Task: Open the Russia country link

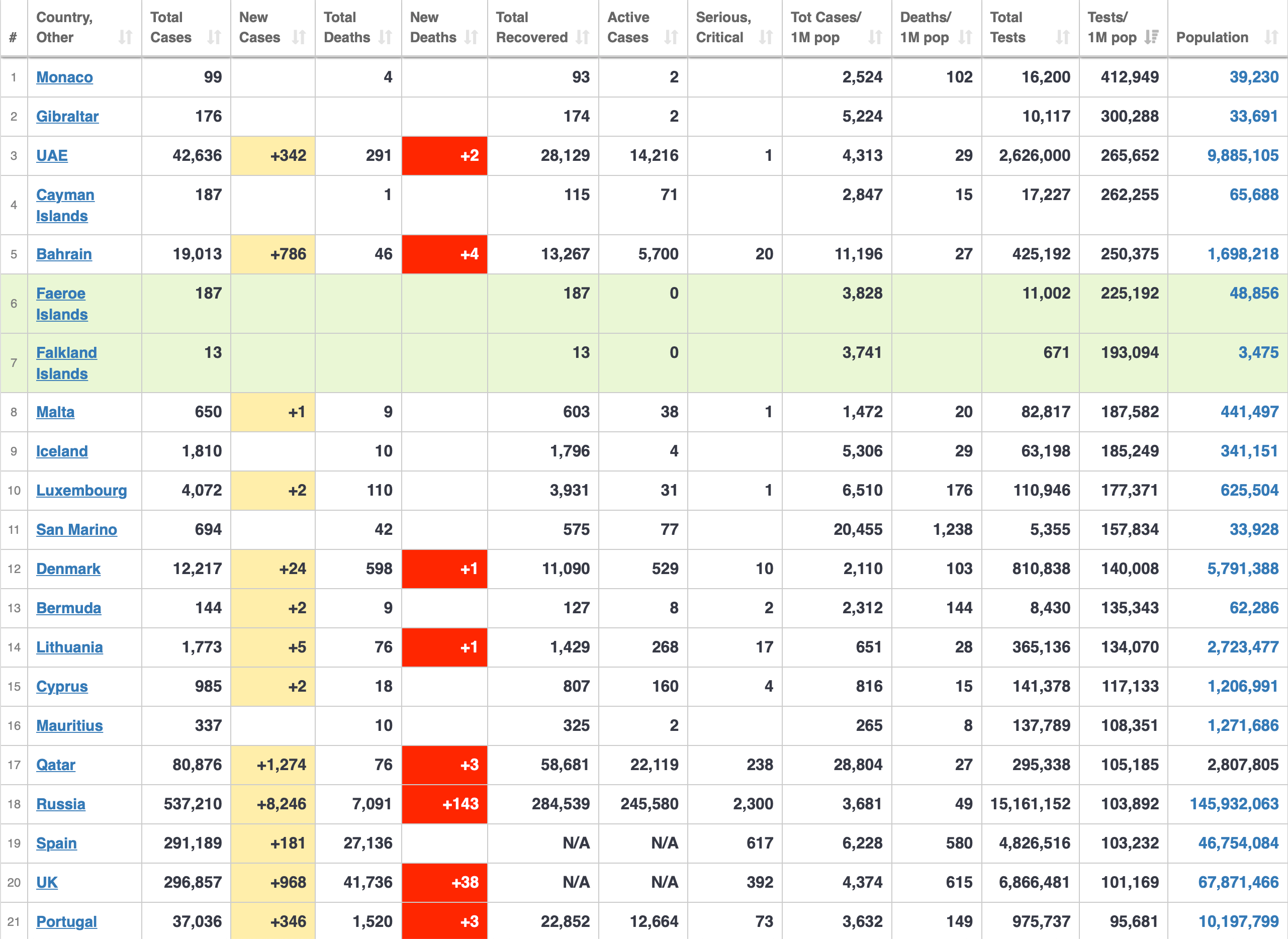Action: [61, 804]
